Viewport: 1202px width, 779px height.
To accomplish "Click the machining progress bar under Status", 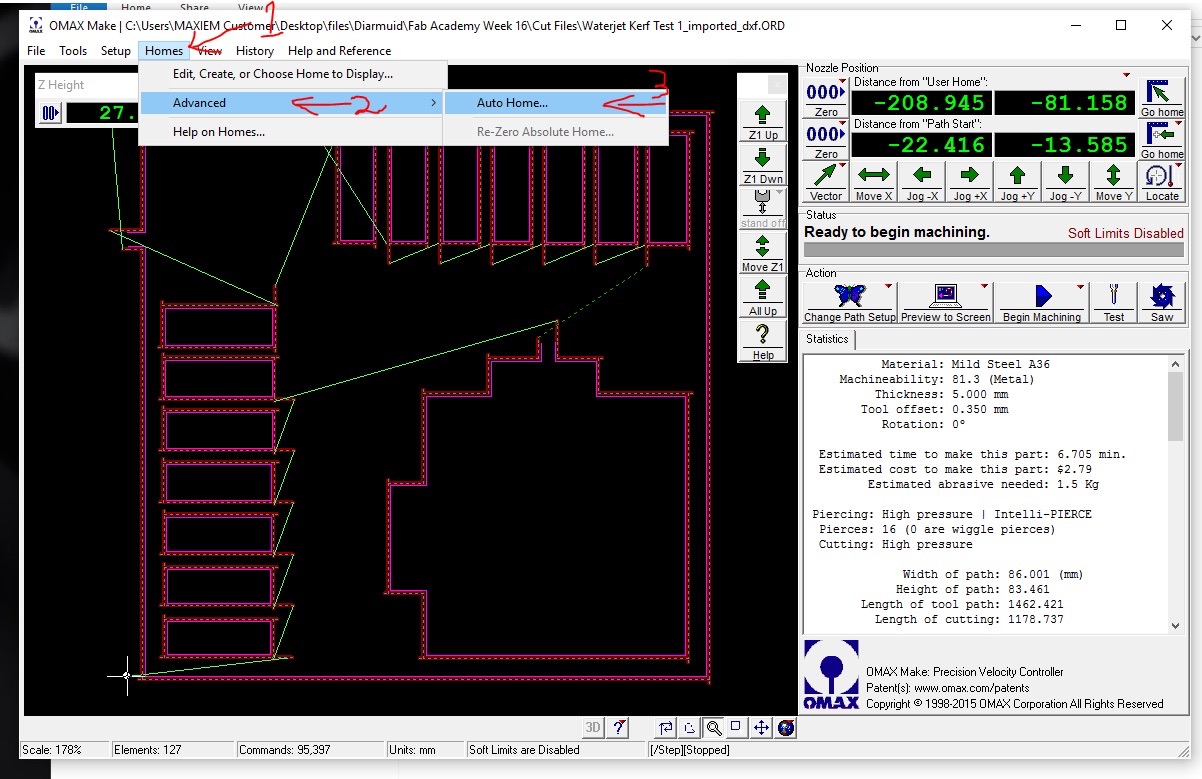I will pyautogui.click(x=993, y=250).
